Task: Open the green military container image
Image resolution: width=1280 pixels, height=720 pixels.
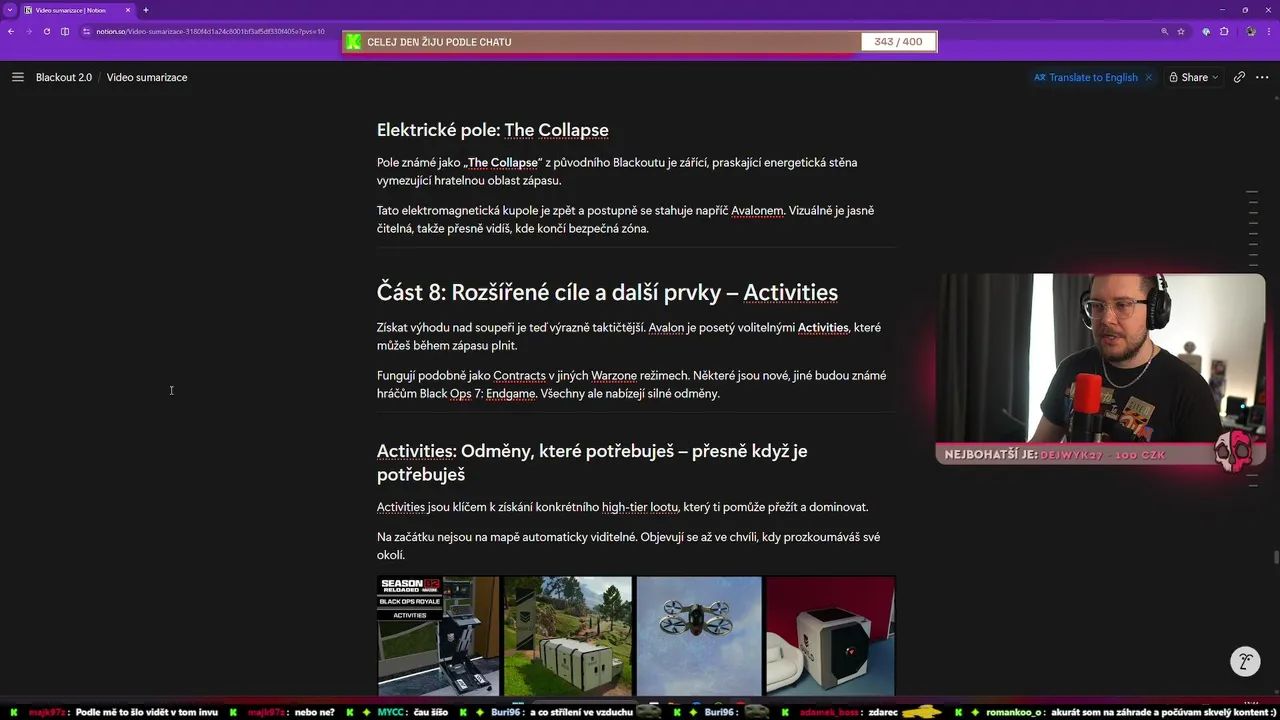Action: tap(568, 635)
